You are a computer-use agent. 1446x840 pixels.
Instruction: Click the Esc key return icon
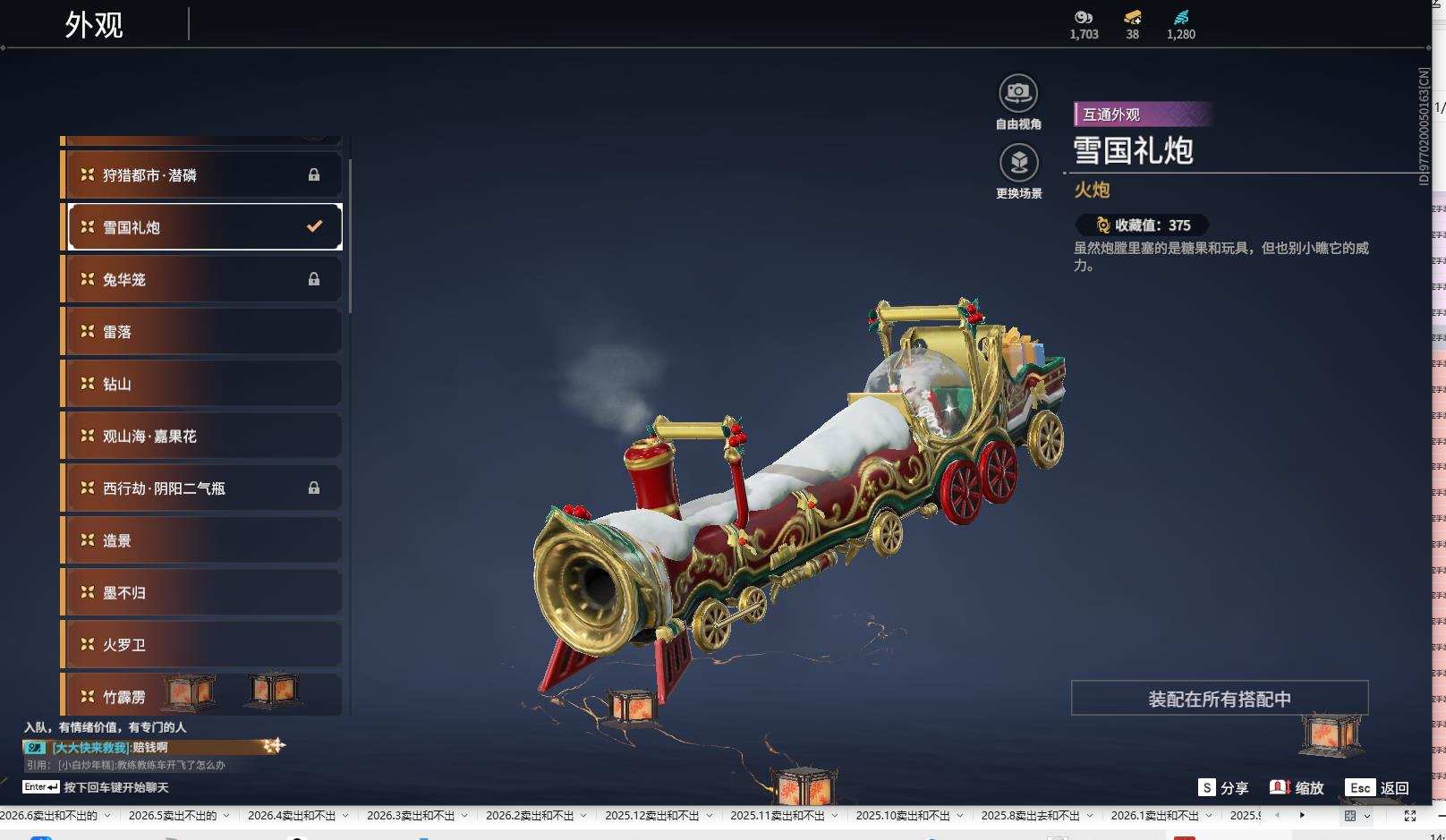coord(1360,787)
